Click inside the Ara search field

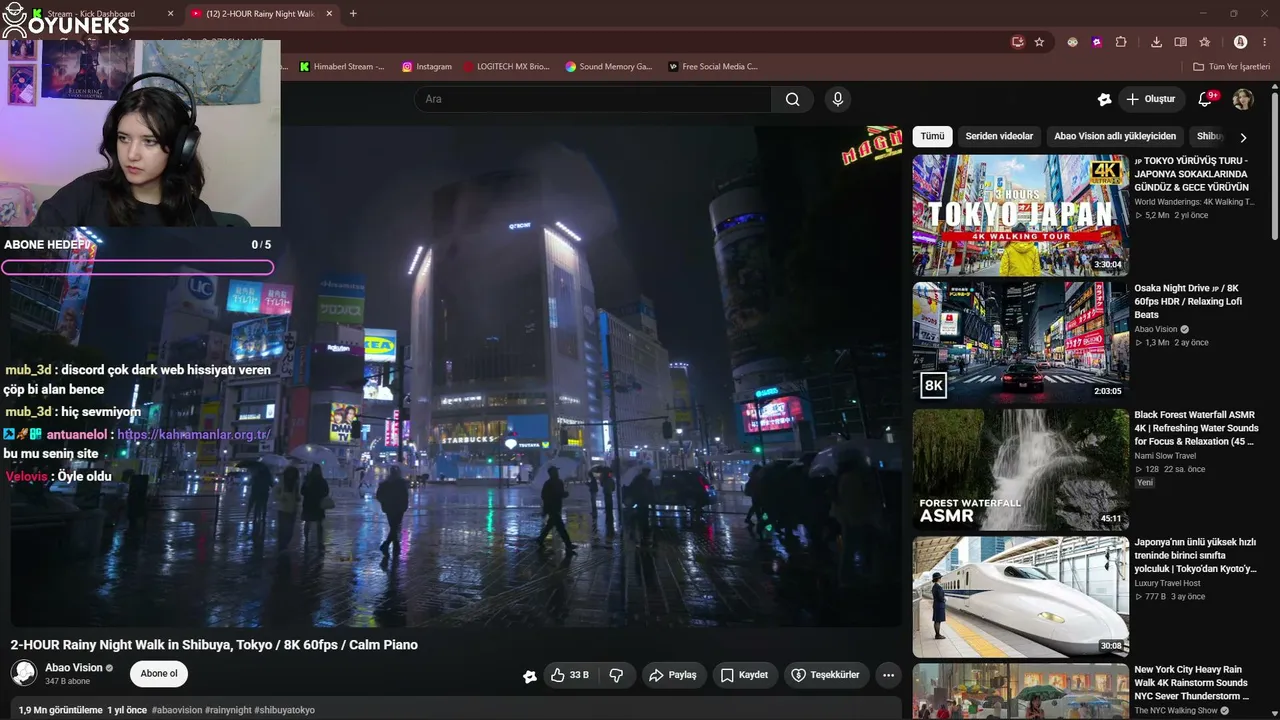coord(592,99)
